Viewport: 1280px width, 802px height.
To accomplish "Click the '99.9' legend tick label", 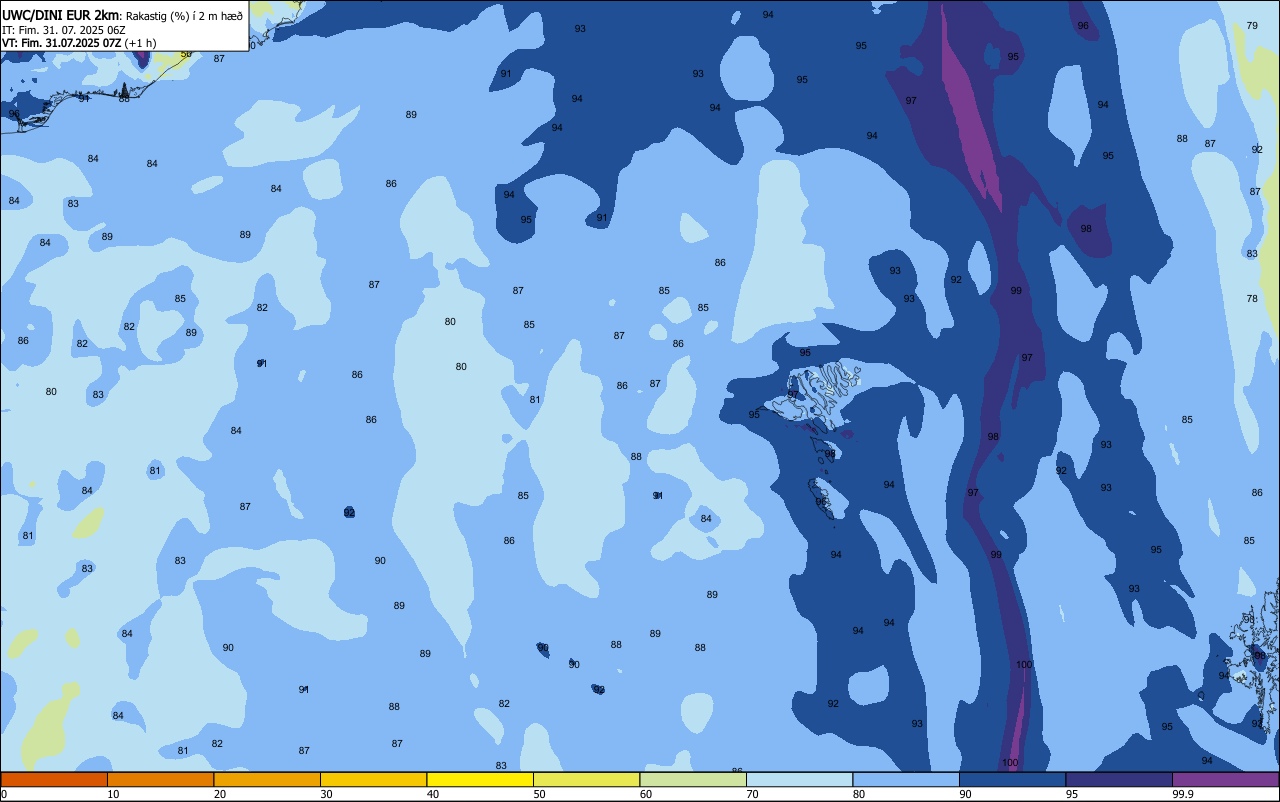I will coord(1183,794).
